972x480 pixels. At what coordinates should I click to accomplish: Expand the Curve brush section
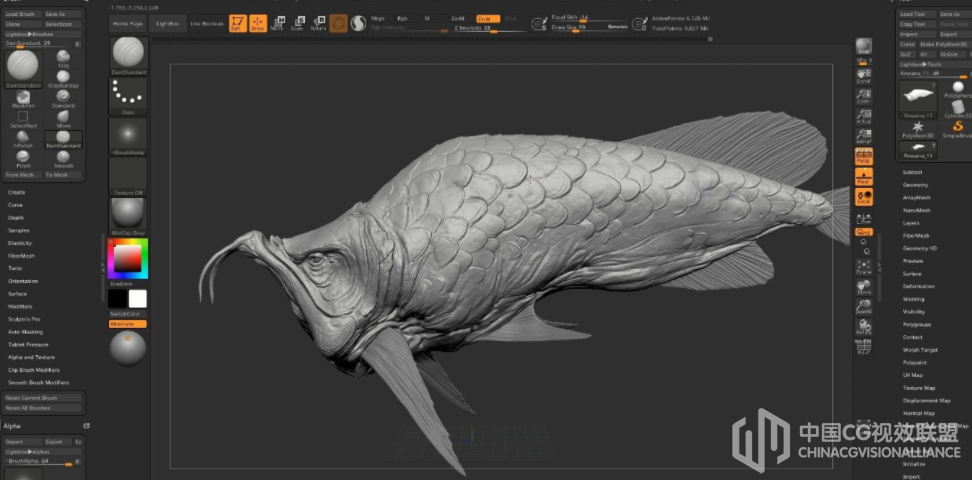coord(15,205)
